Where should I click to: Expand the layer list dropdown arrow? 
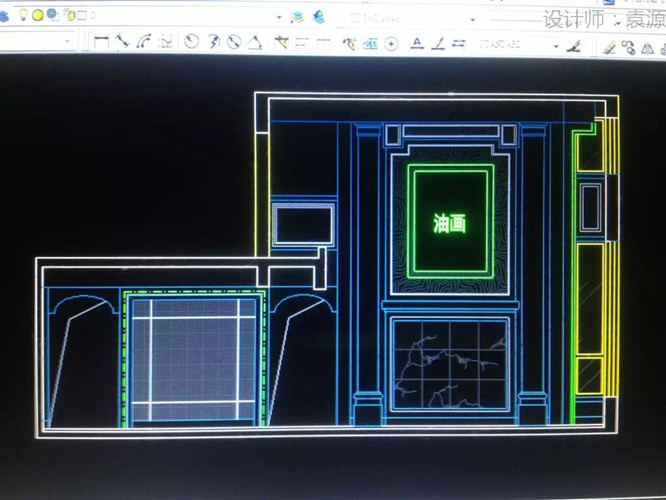280,16
